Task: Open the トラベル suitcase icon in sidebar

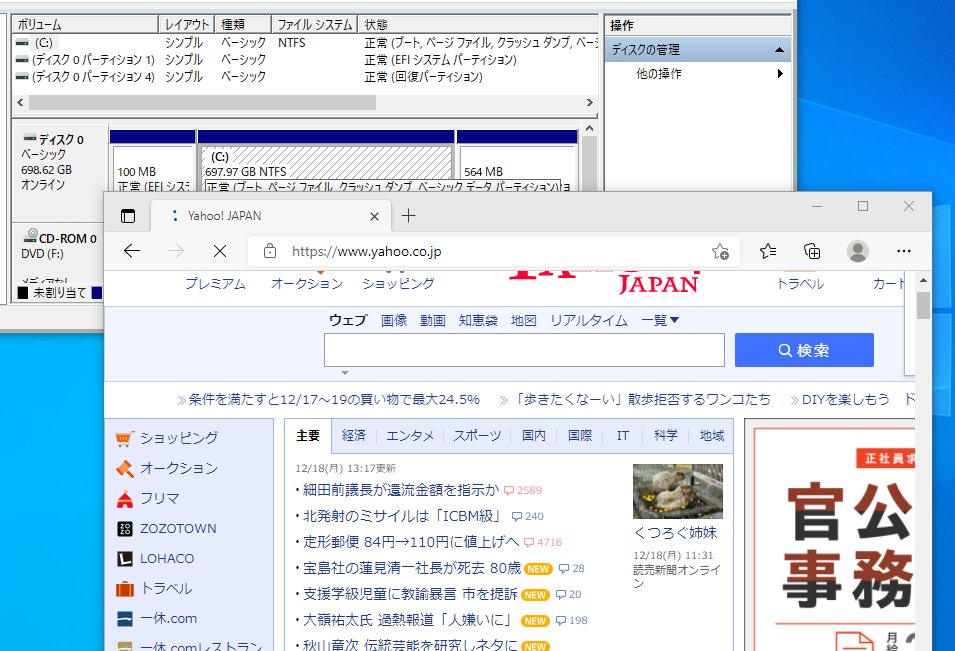Action: coord(124,589)
